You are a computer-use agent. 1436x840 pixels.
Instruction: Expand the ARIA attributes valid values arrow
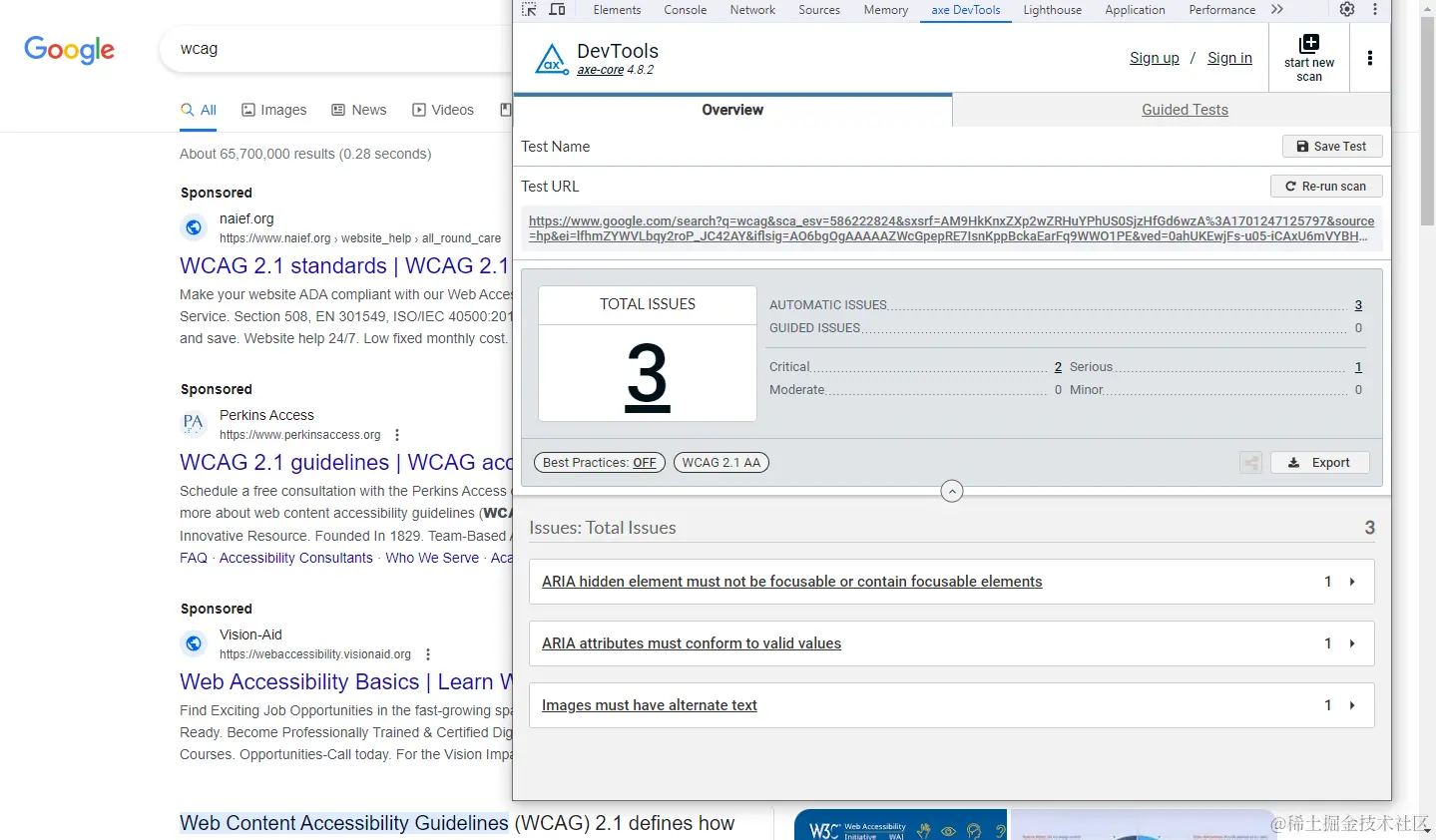1352,643
